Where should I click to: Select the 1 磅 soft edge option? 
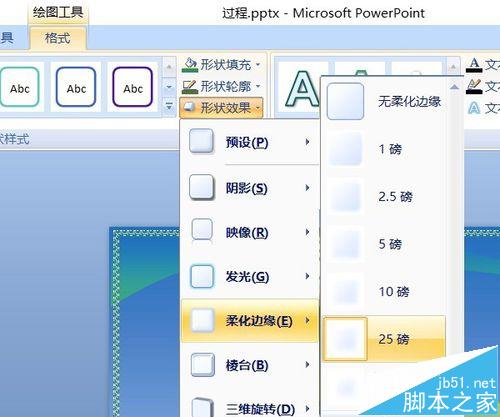[x=384, y=149]
